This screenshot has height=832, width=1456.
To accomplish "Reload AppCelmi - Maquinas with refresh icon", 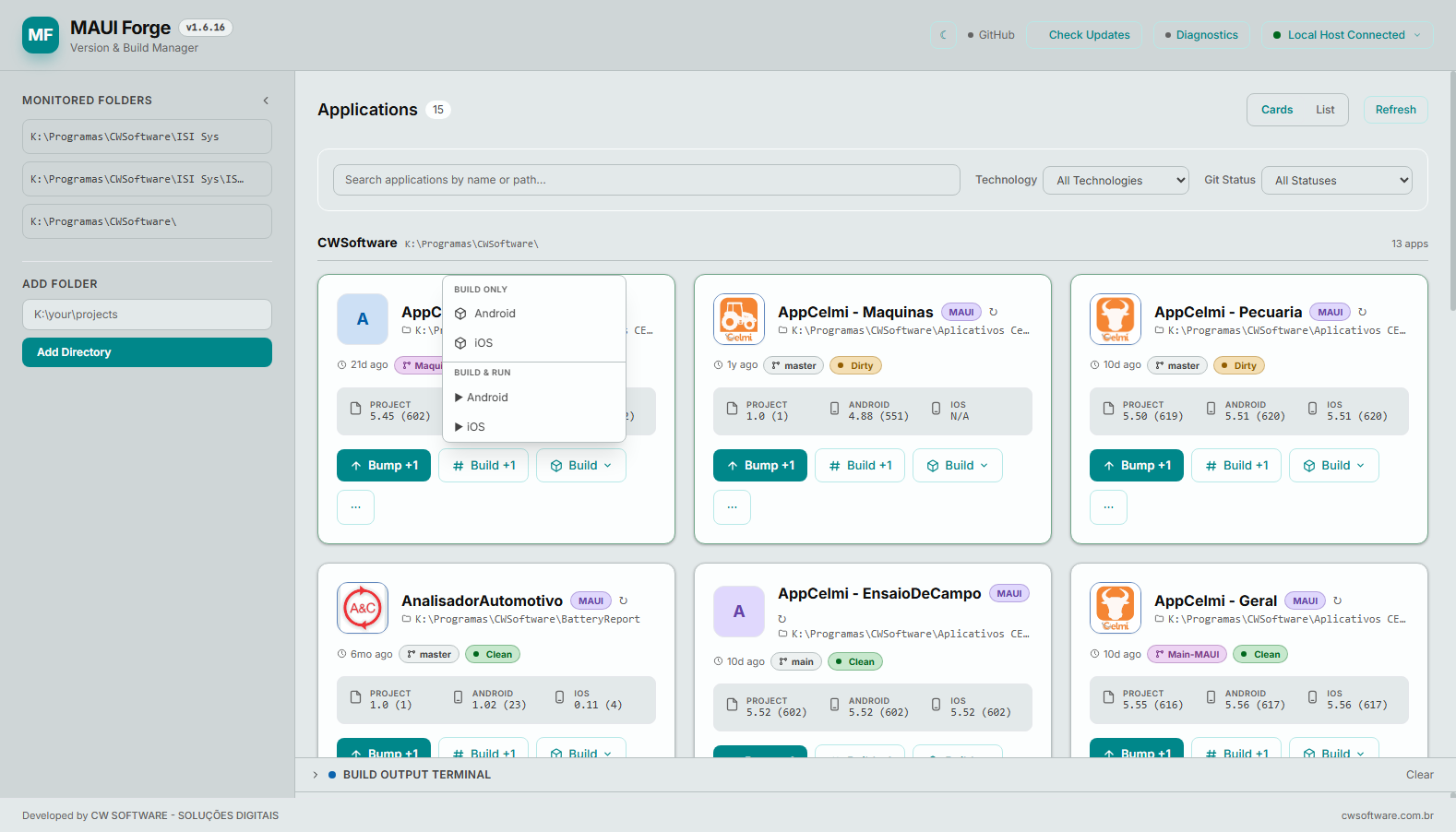I will tap(993, 312).
